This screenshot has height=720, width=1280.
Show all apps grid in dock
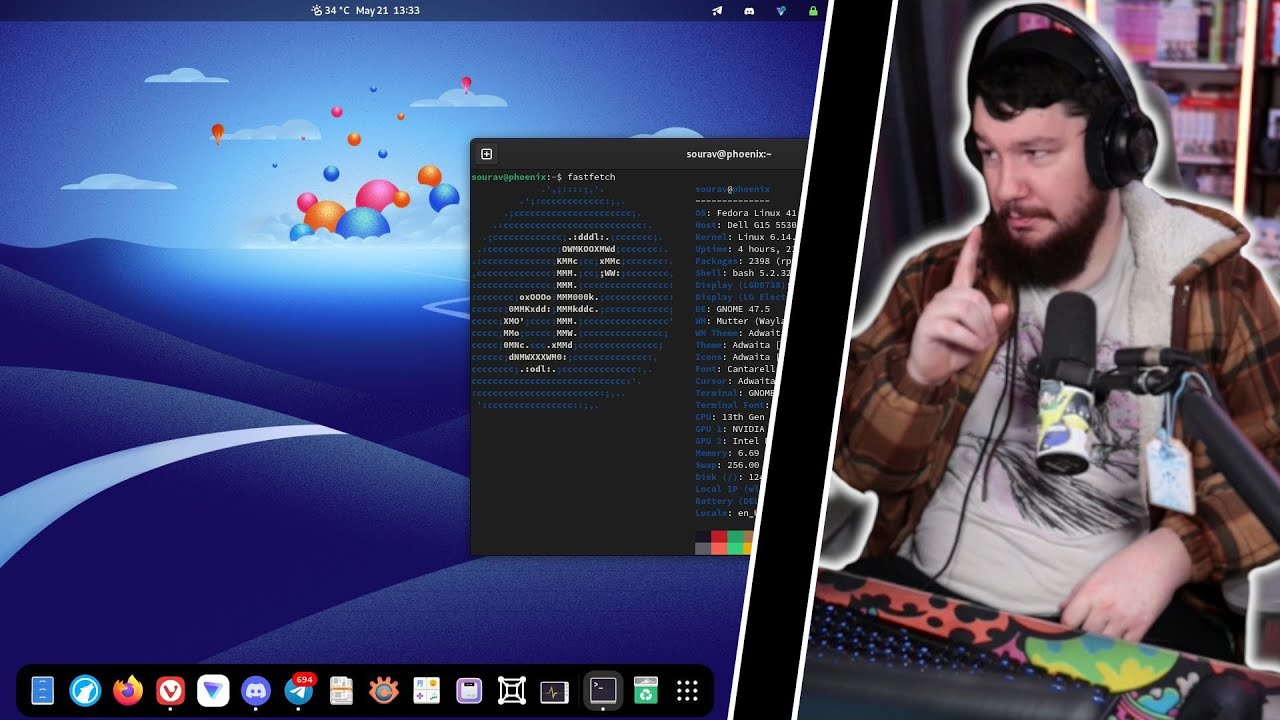pyautogui.click(x=687, y=690)
